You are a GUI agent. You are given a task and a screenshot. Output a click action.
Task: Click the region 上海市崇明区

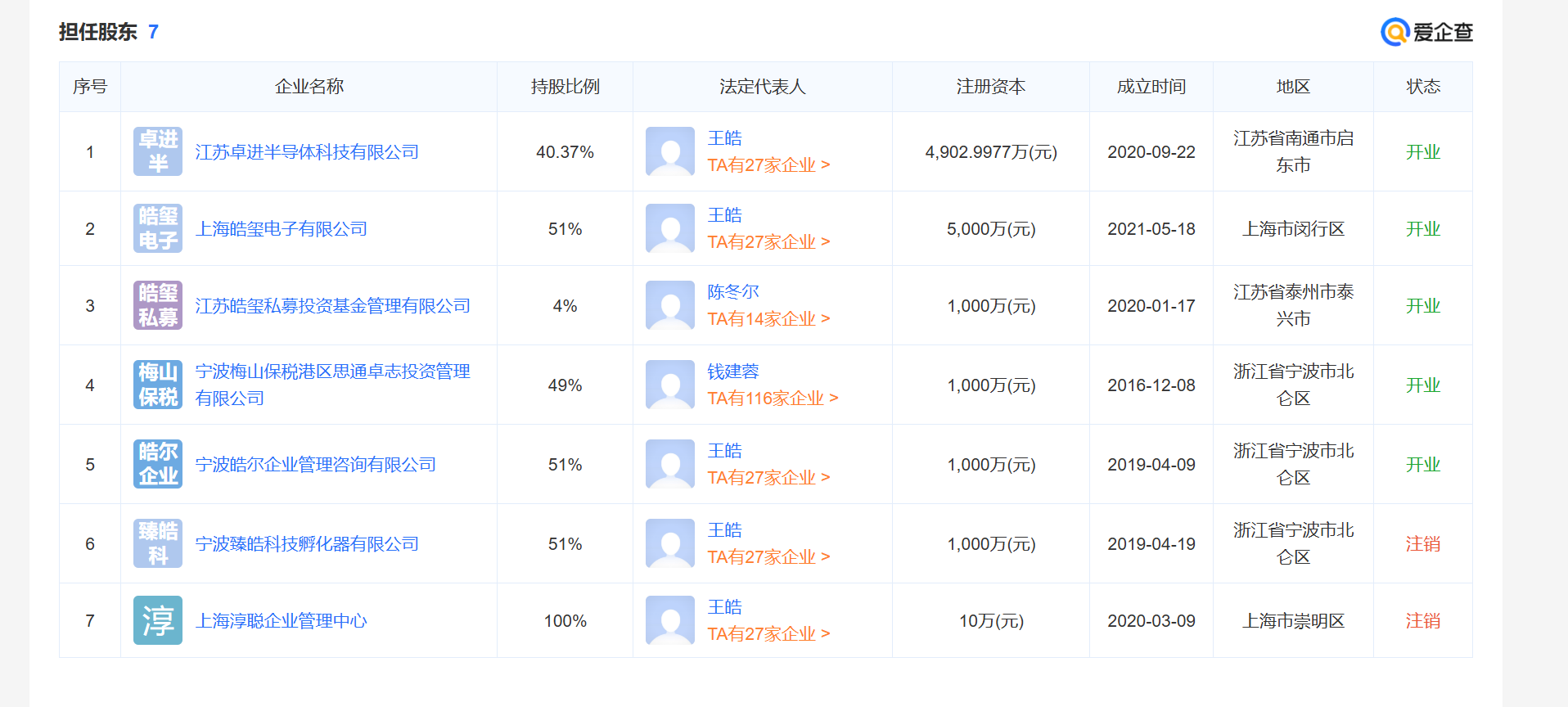(x=1293, y=621)
